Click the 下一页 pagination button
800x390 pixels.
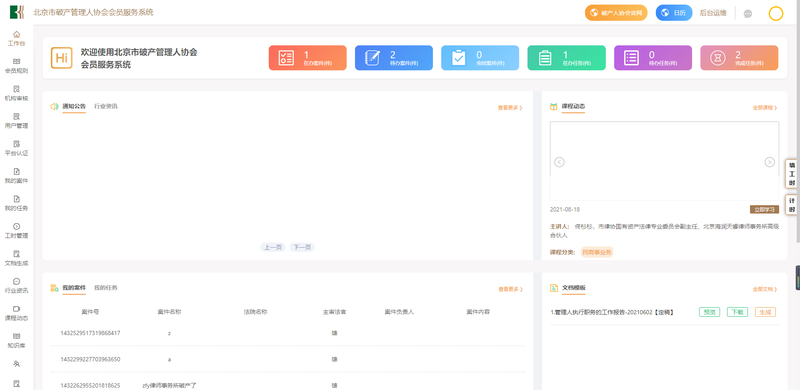[302, 247]
